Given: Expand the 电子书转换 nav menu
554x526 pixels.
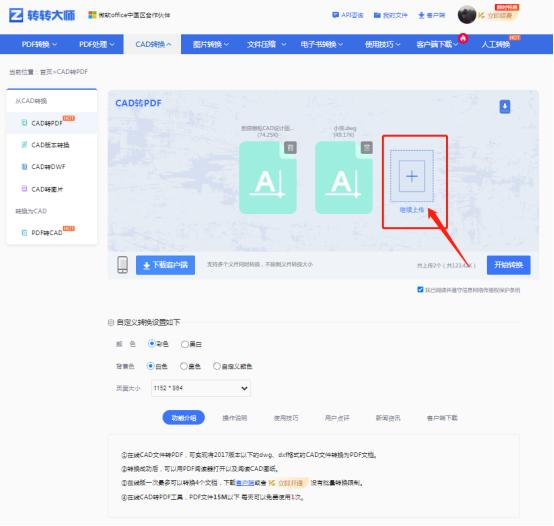Looking at the screenshot, I should 322,44.
